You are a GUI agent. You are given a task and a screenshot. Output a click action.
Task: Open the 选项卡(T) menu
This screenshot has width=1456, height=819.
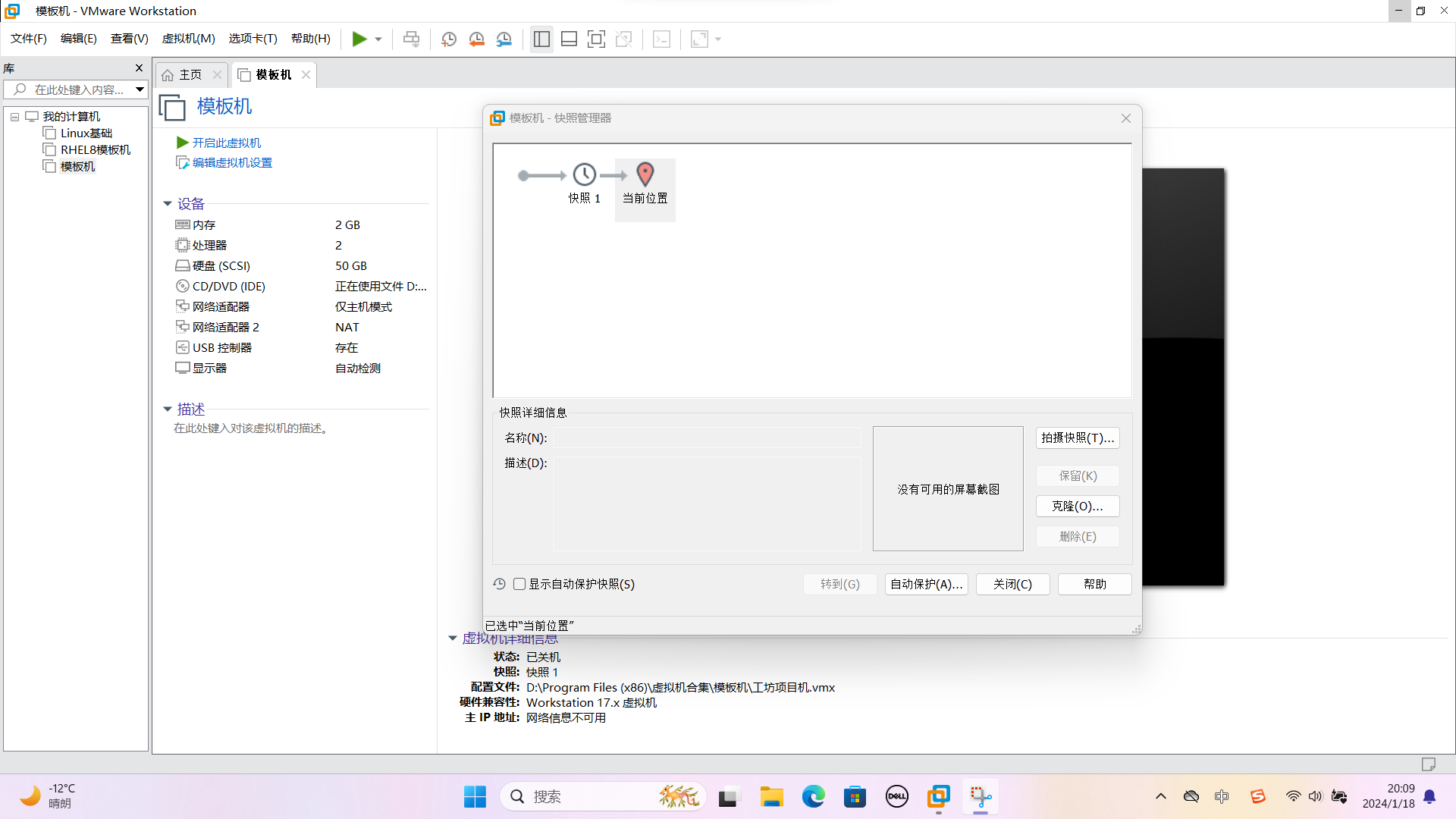(x=253, y=39)
